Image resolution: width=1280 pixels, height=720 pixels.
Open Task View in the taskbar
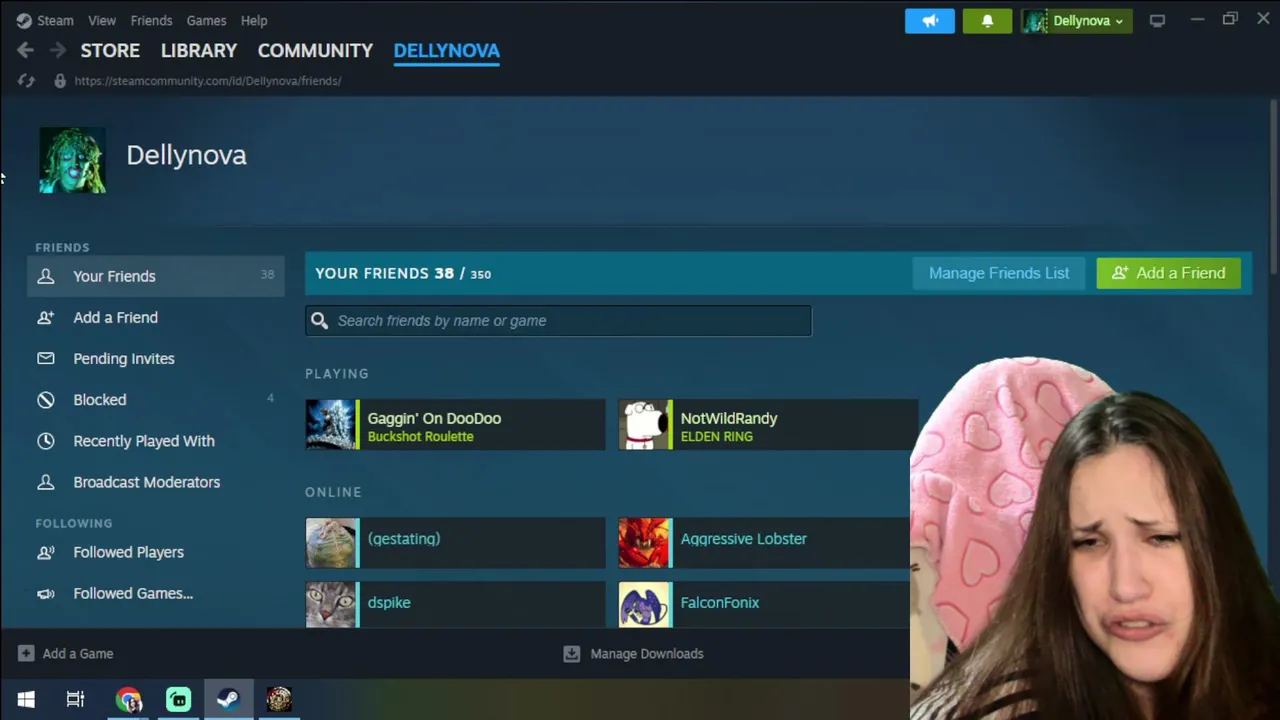click(x=75, y=699)
